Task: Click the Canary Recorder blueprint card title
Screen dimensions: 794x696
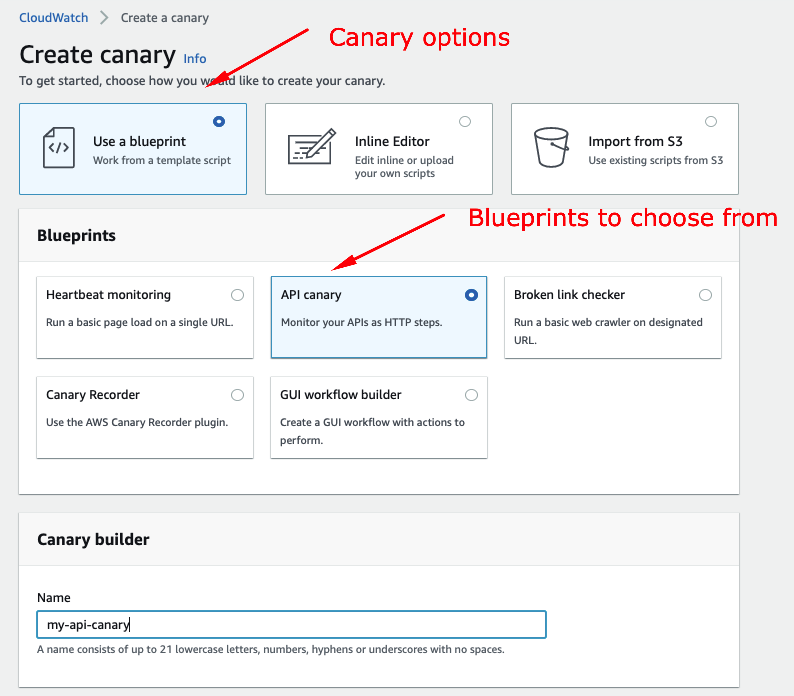Action: pos(93,395)
